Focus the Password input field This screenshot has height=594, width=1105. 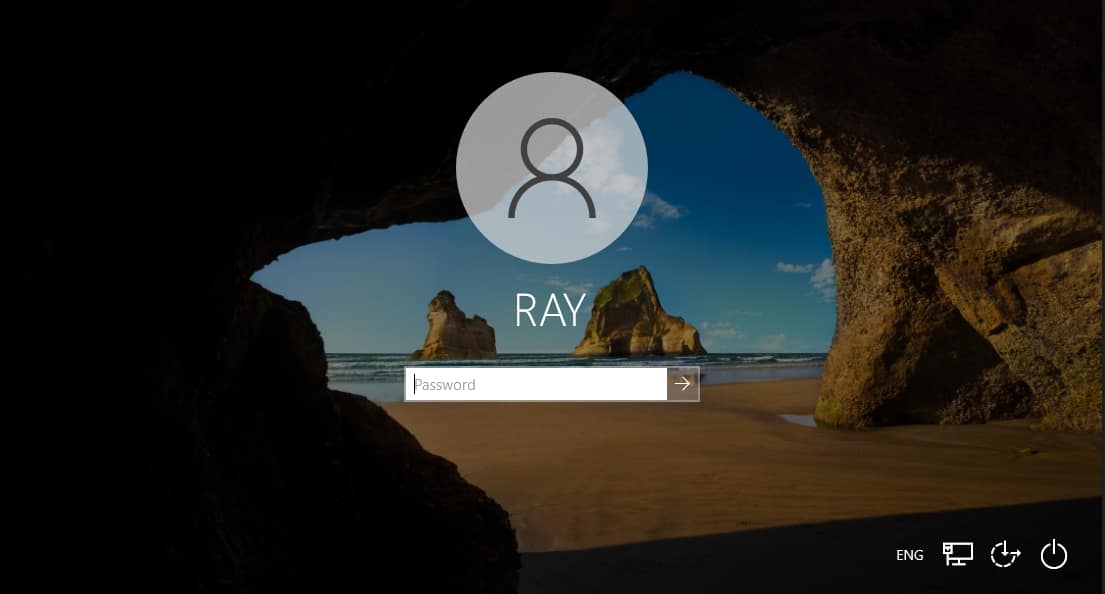[x=536, y=384]
